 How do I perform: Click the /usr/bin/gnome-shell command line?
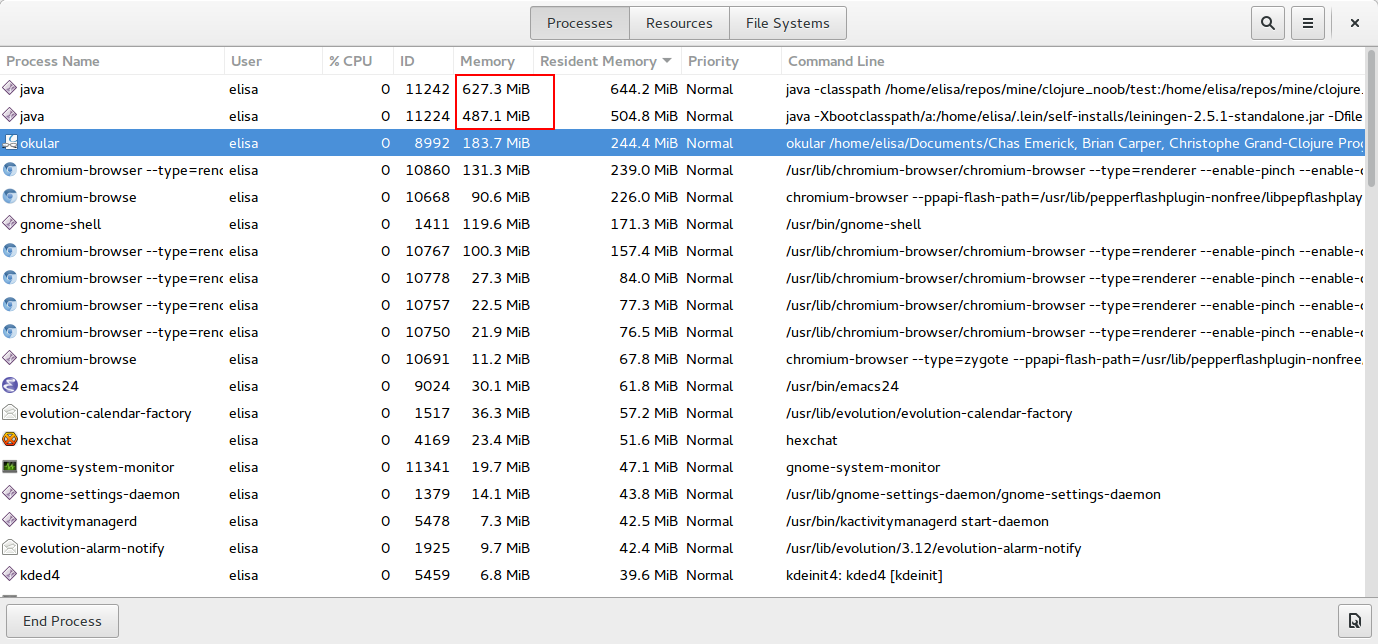(x=853, y=224)
